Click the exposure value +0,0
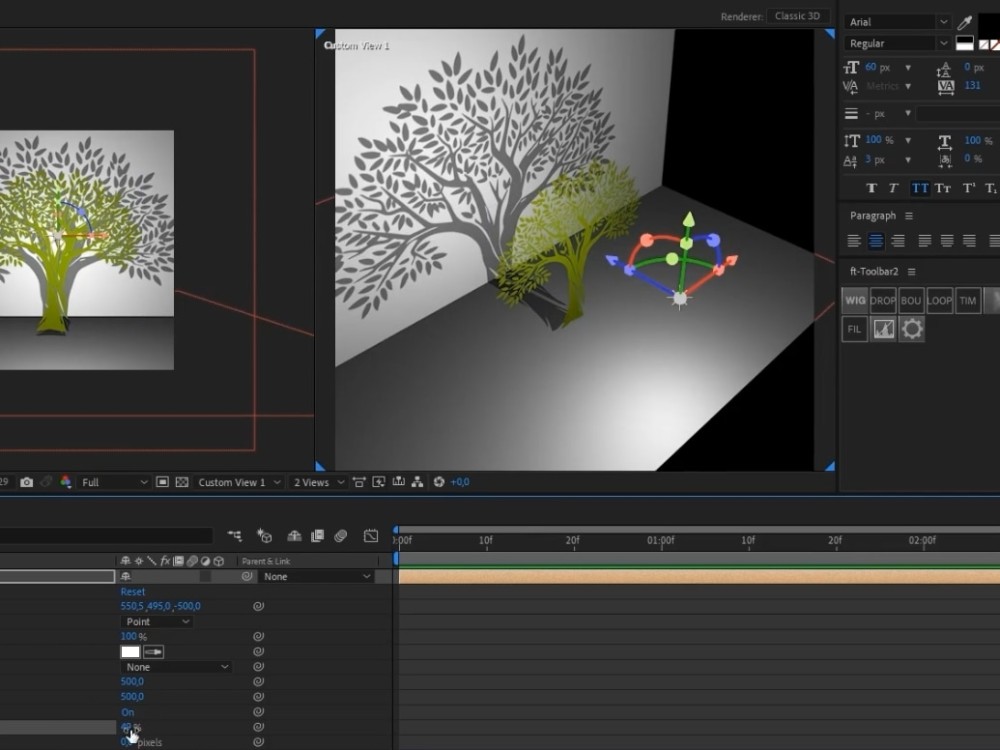 [460, 482]
